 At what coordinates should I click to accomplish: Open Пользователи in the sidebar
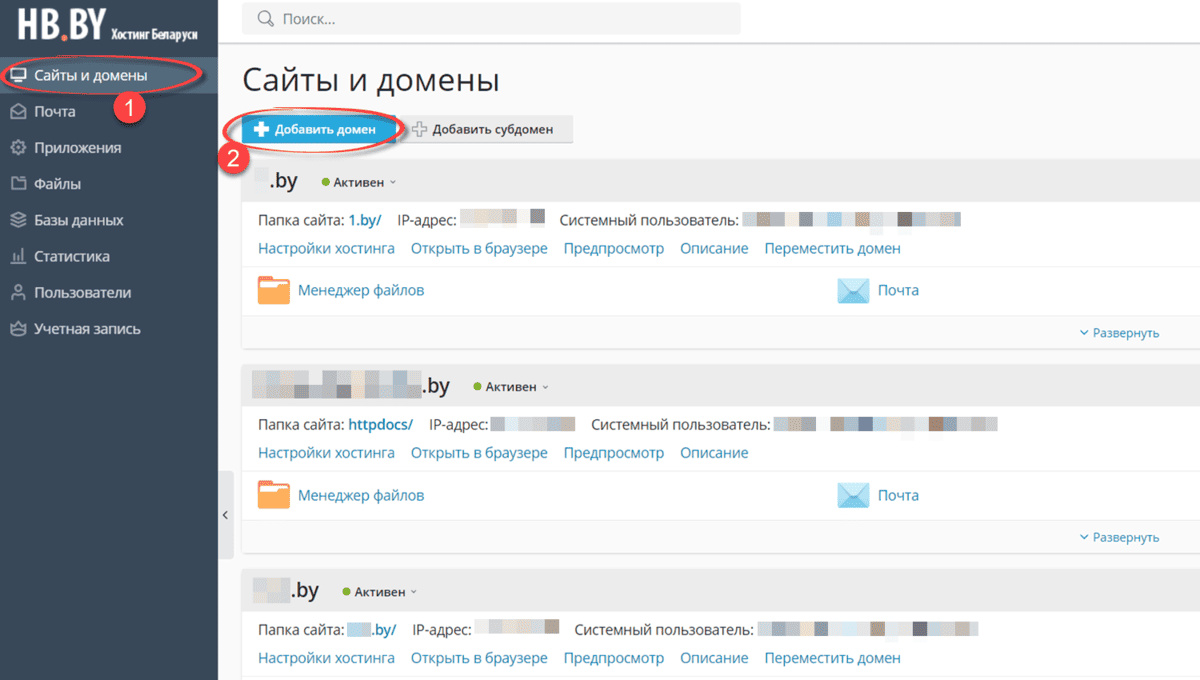pyautogui.click(x=109, y=292)
